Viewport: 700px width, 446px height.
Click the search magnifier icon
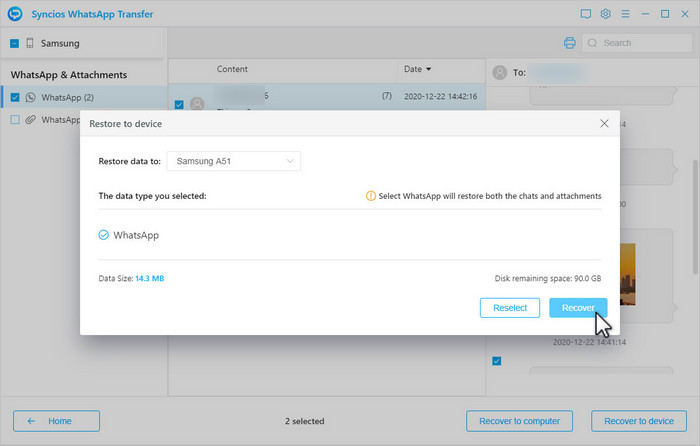[x=592, y=43]
